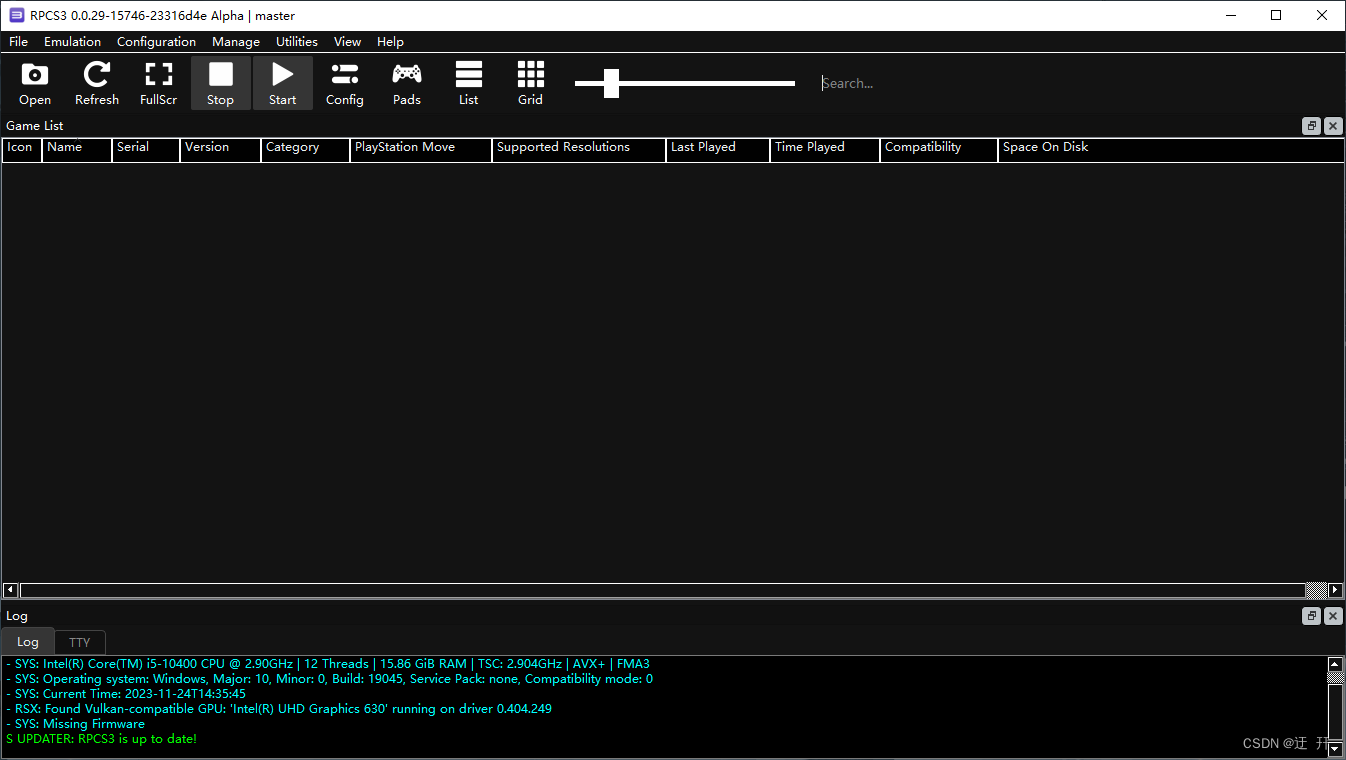Sort by the Version column header
The image size is (1346, 760).
click(x=220, y=148)
